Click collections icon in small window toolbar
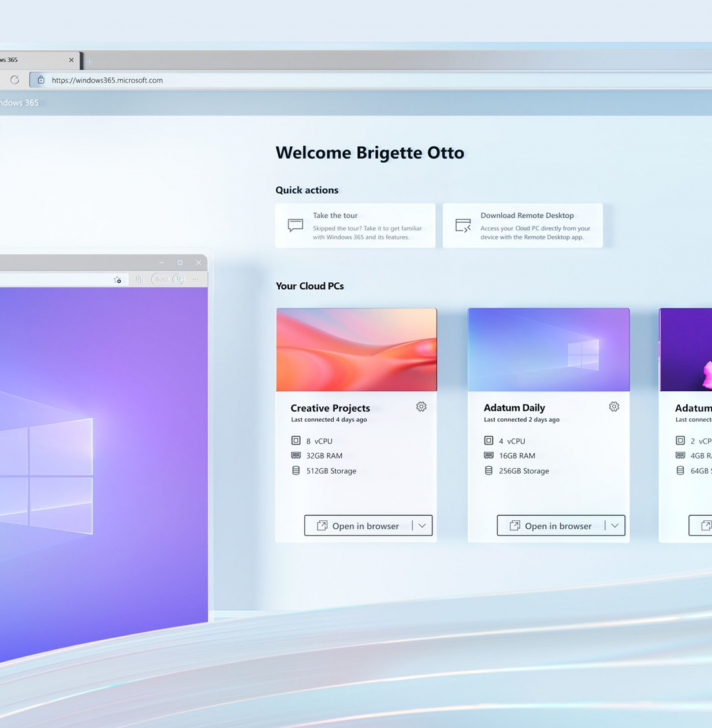712x728 pixels. click(139, 279)
